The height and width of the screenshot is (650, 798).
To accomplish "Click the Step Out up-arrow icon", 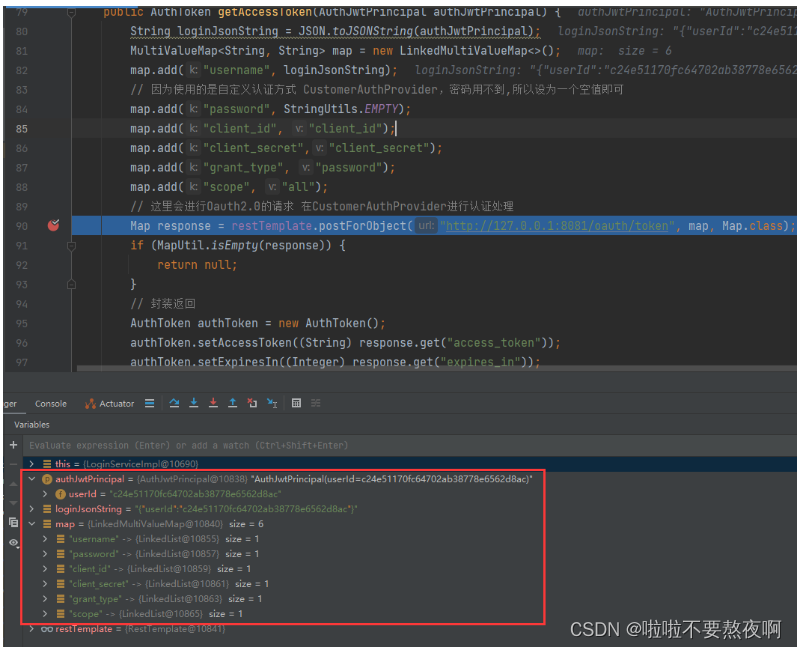I will click(233, 403).
